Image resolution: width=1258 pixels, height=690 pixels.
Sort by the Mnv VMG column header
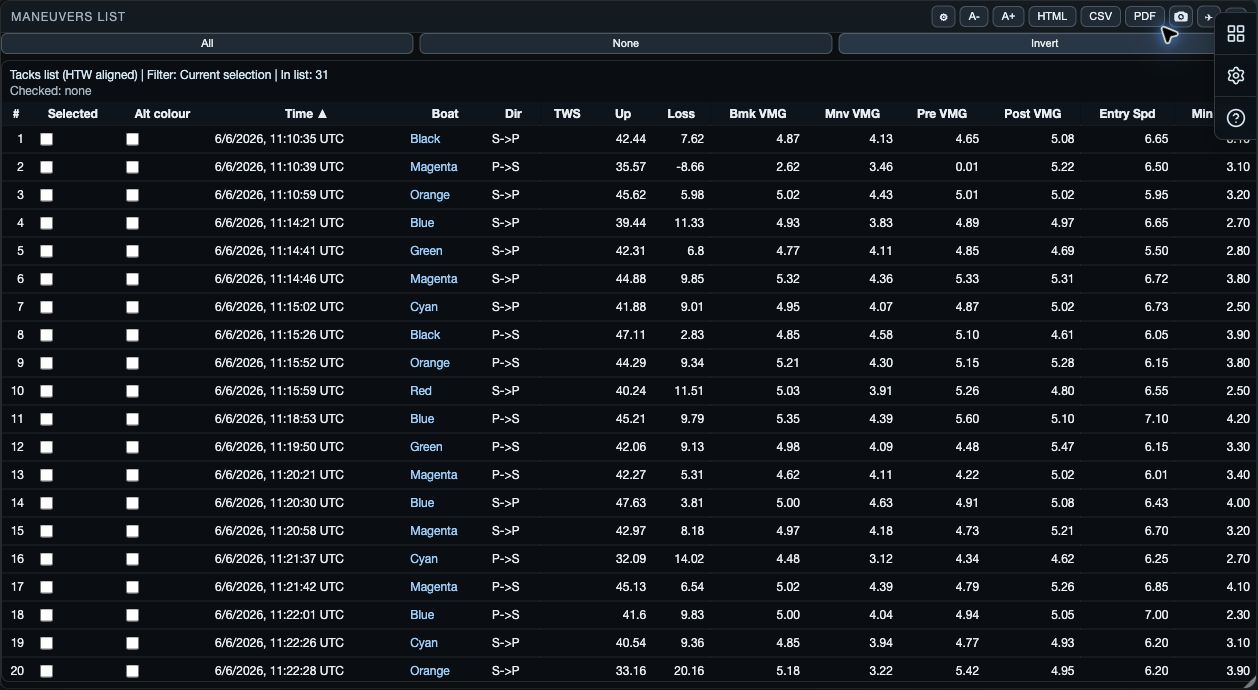pos(853,114)
